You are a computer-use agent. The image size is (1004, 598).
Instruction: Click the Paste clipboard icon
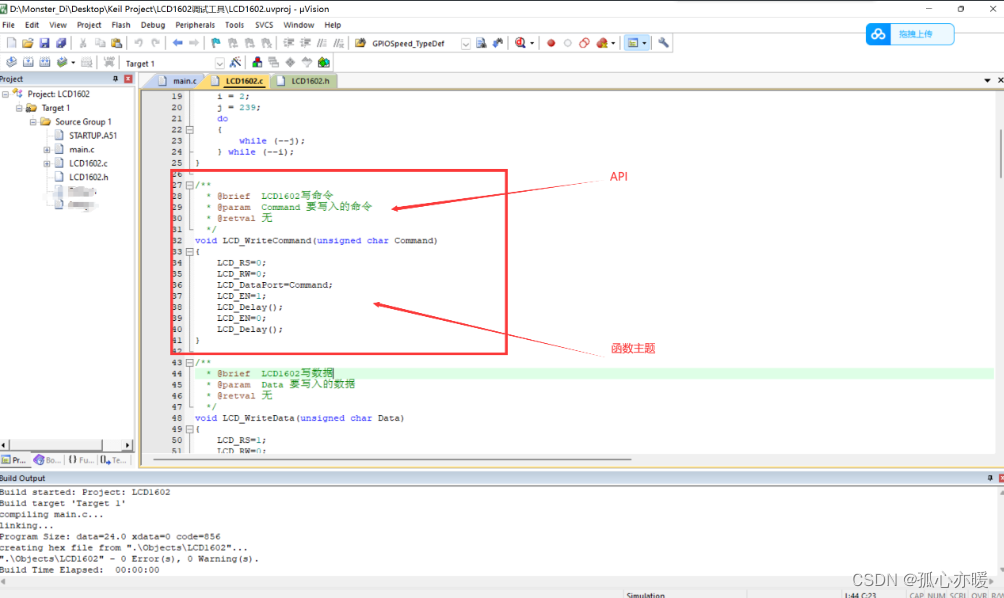tap(117, 43)
